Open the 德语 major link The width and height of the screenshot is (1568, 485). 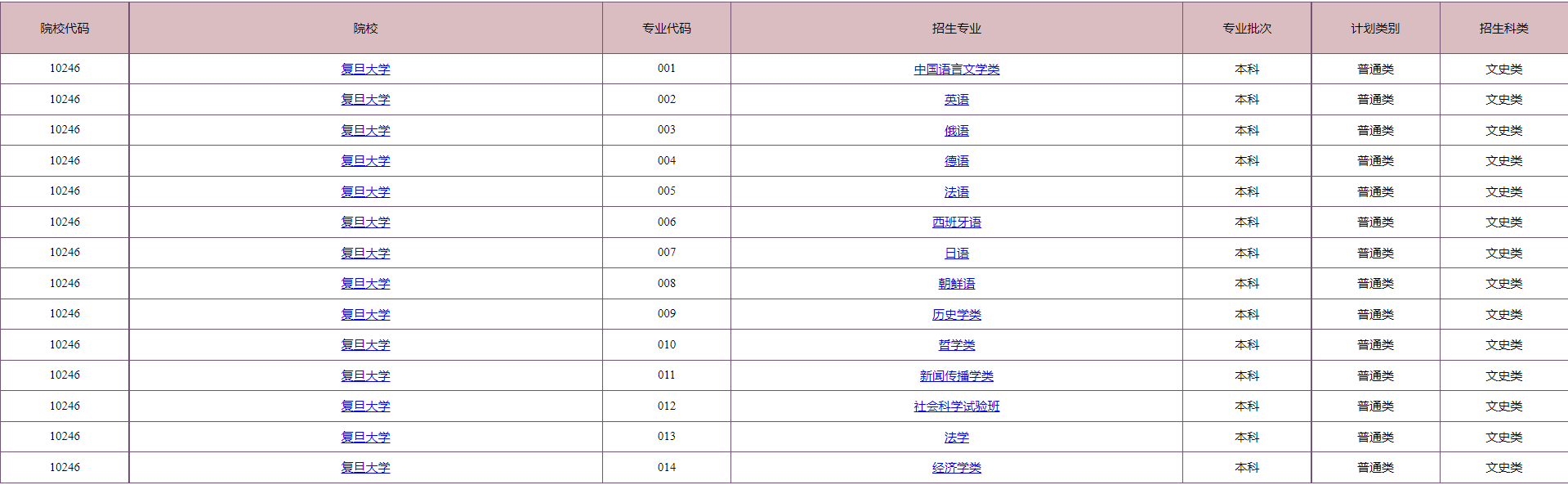click(x=957, y=161)
